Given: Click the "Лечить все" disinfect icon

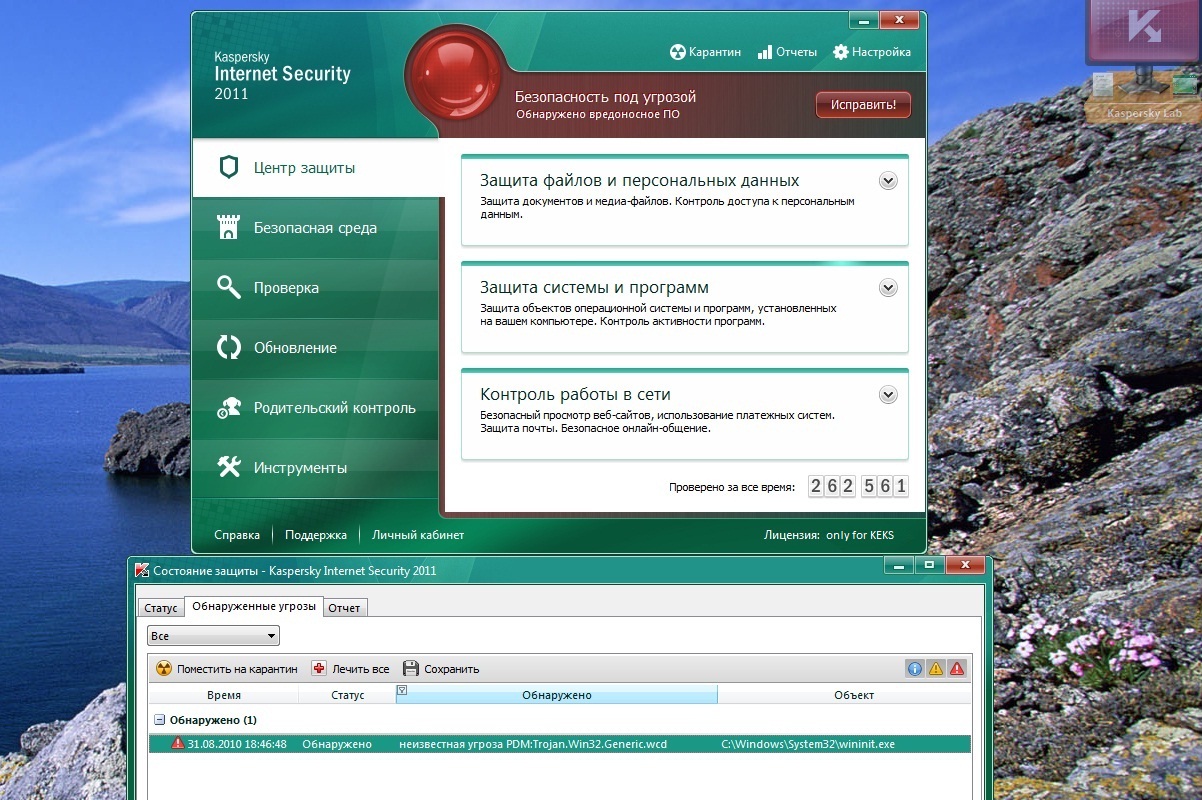Looking at the screenshot, I should pyautogui.click(x=319, y=669).
